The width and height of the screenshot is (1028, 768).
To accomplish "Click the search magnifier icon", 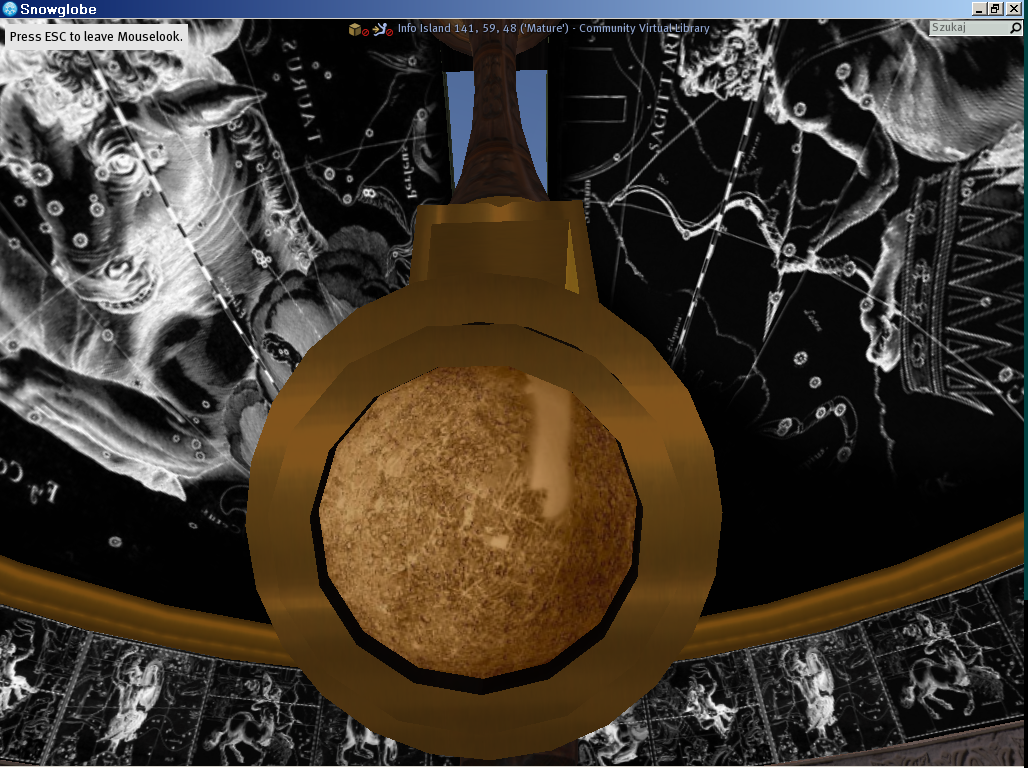I will click(1016, 28).
